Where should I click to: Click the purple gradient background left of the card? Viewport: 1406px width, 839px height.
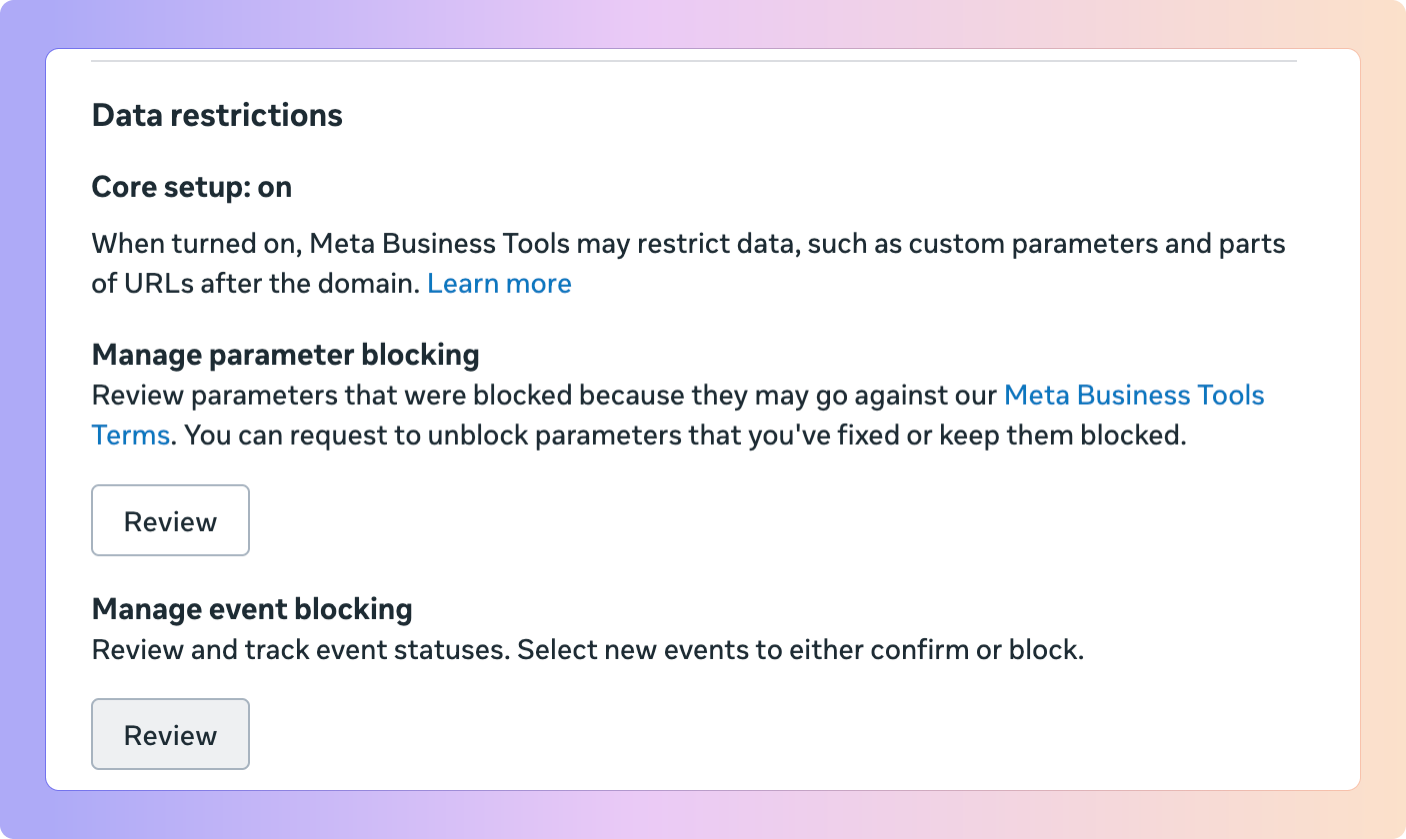(22, 420)
